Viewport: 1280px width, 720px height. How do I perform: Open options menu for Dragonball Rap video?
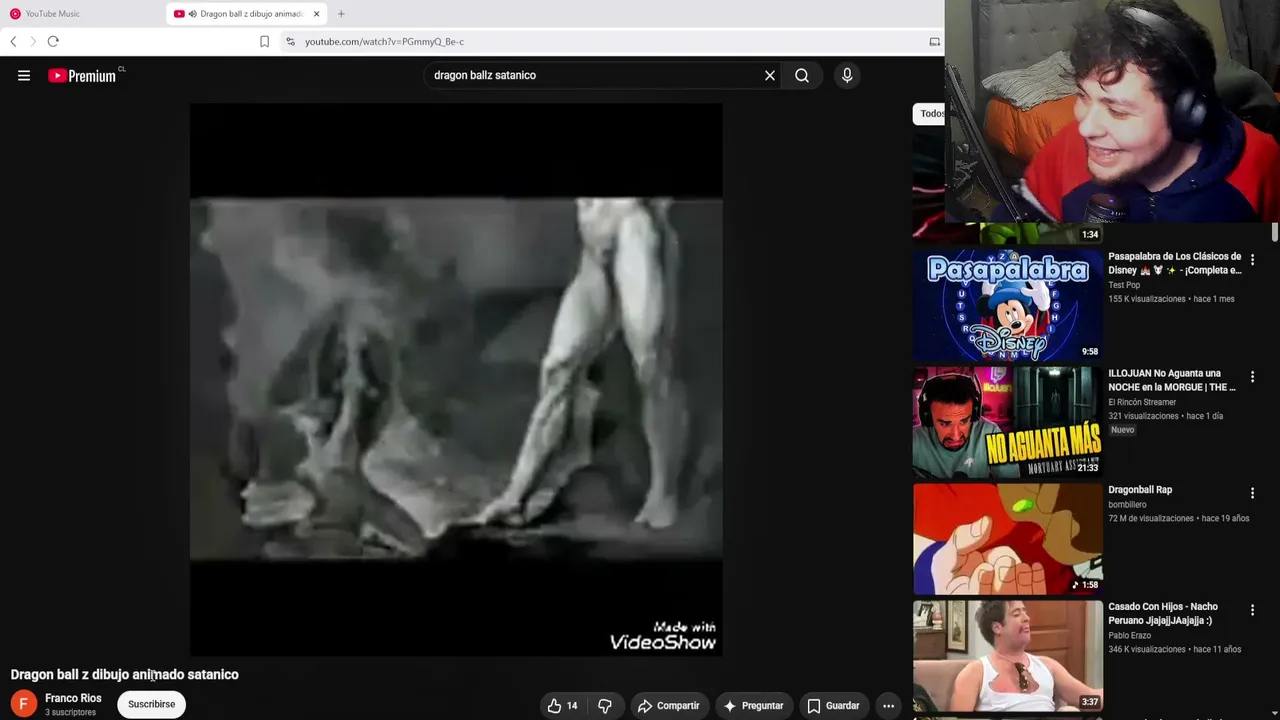click(x=1252, y=493)
